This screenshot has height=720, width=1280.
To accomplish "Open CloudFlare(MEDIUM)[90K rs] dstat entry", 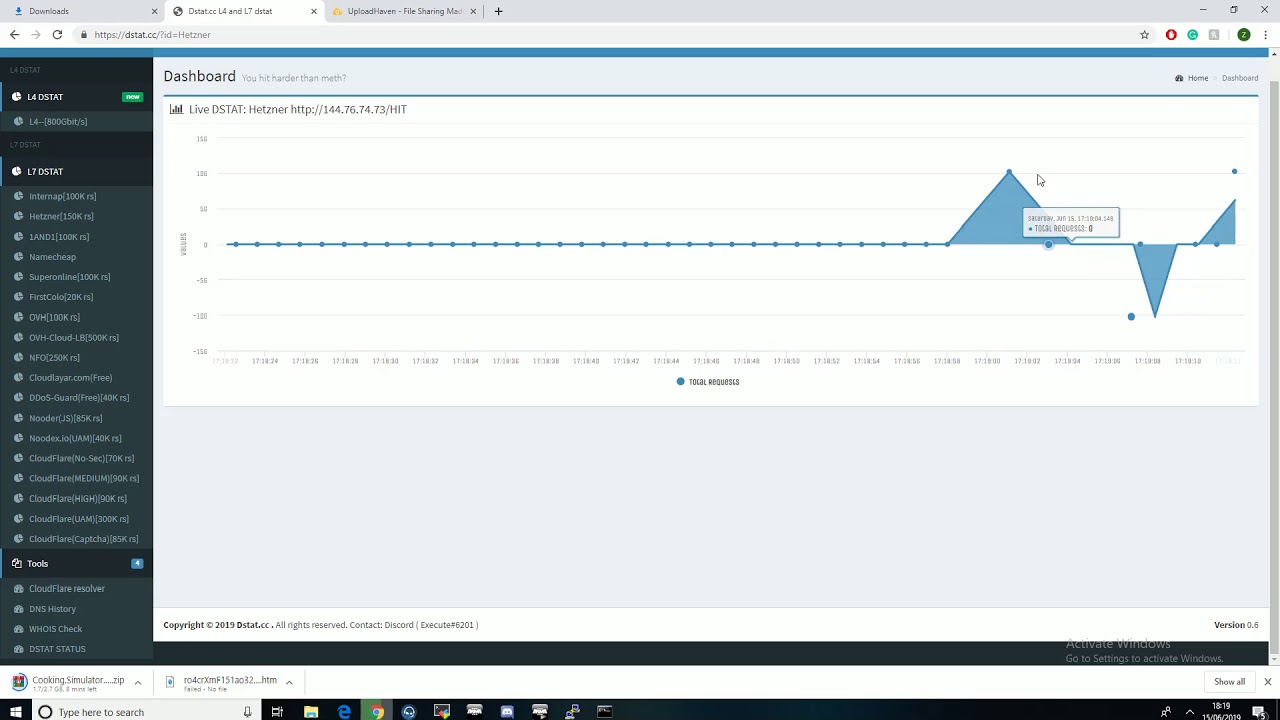I will [84, 479].
